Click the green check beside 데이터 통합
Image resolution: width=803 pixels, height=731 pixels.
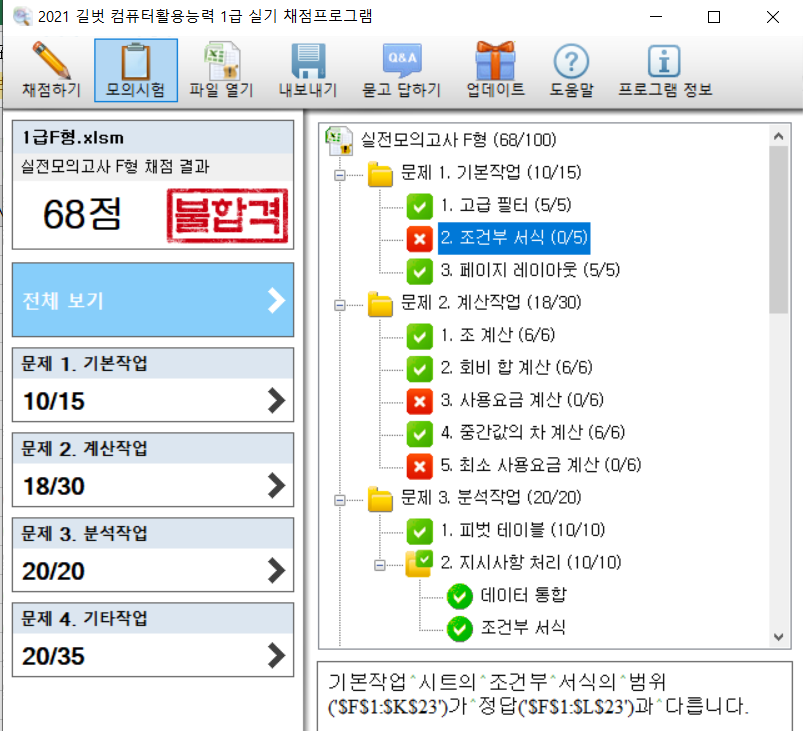460,596
